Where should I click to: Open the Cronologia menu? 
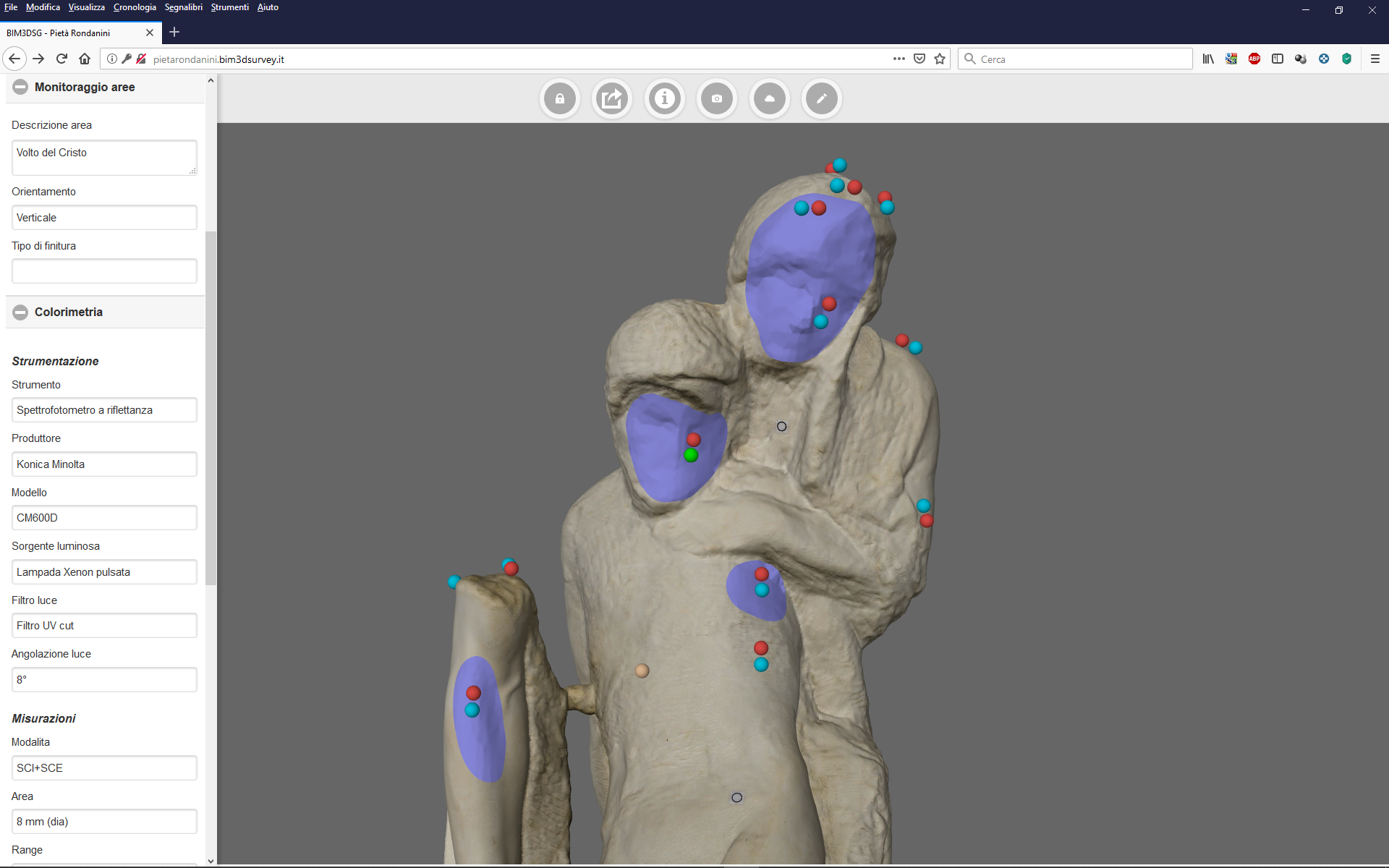[x=135, y=7]
